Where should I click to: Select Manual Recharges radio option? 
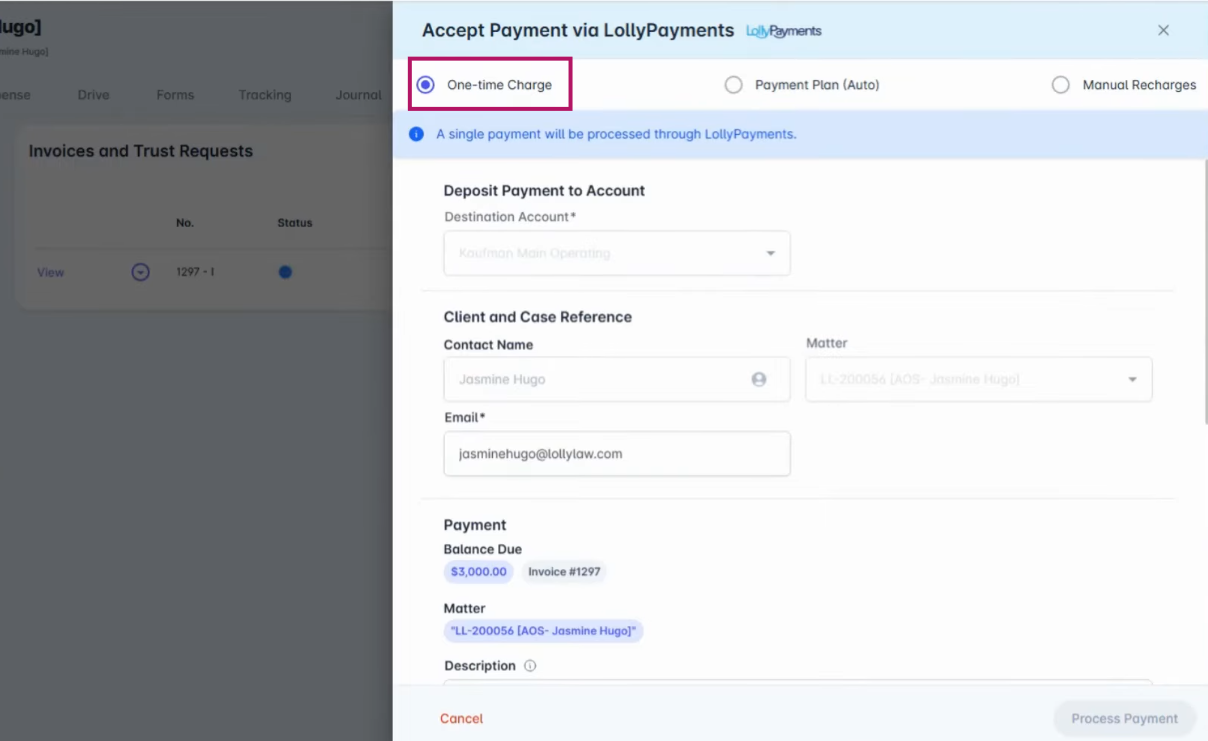(1060, 85)
